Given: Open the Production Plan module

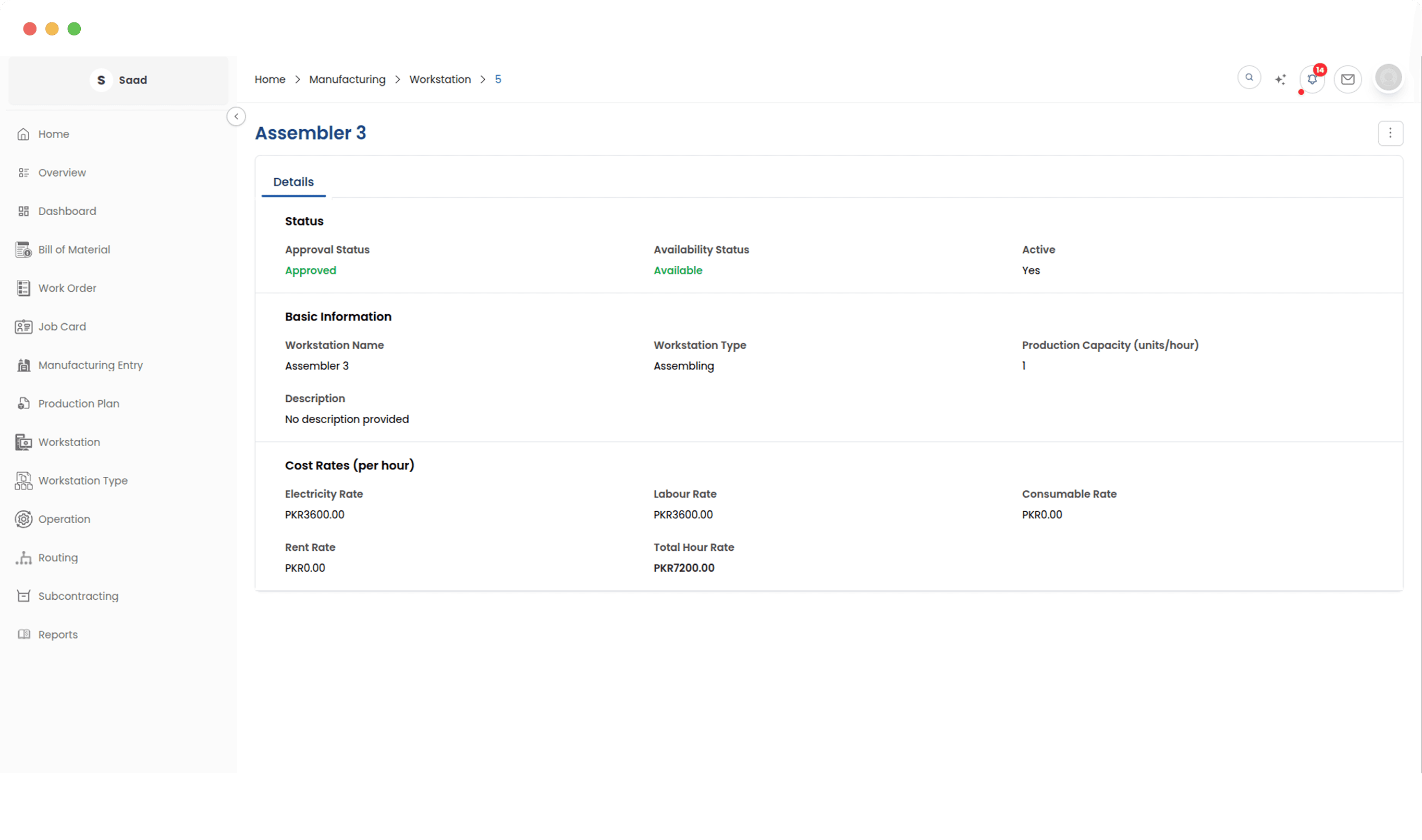Looking at the screenshot, I should (79, 403).
